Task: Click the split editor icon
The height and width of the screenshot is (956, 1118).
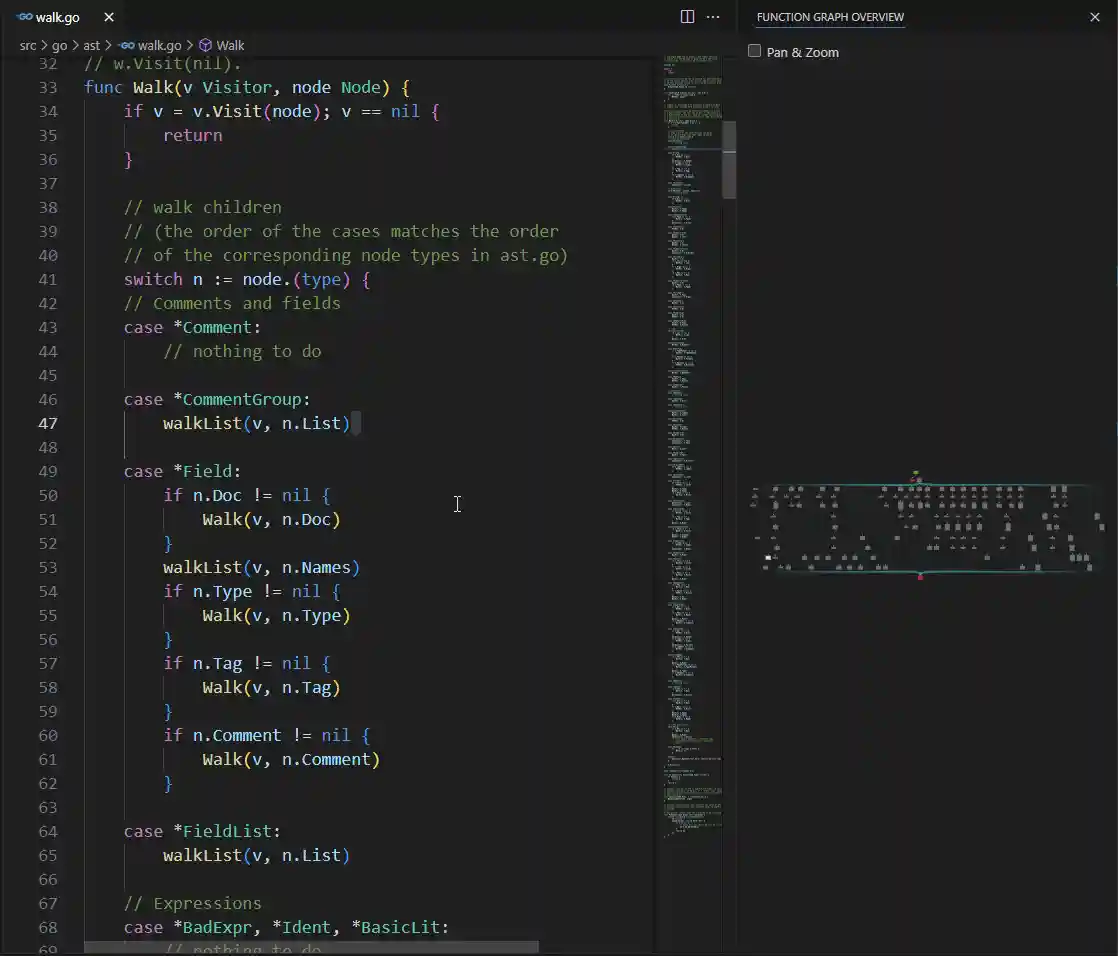Action: [x=687, y=16]
